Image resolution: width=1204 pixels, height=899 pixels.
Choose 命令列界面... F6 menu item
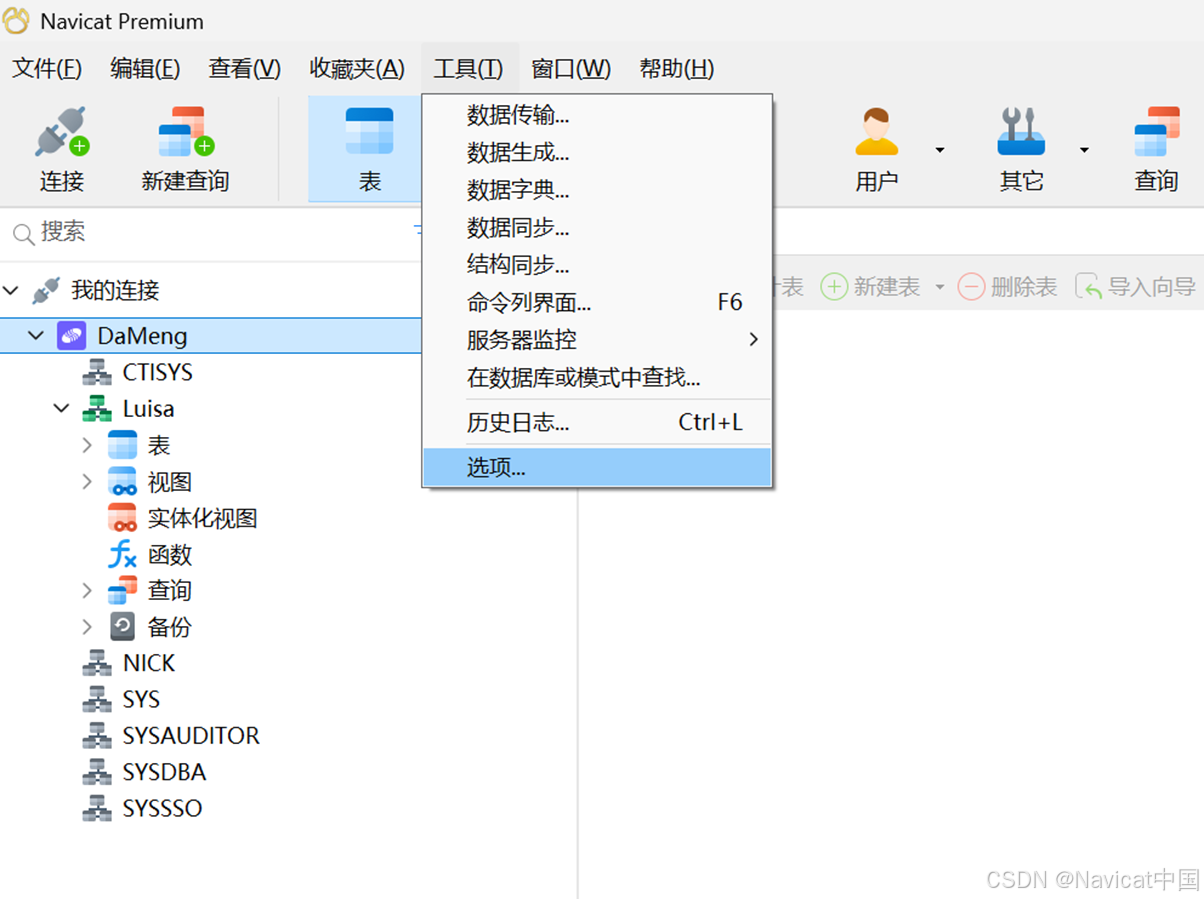597,302
